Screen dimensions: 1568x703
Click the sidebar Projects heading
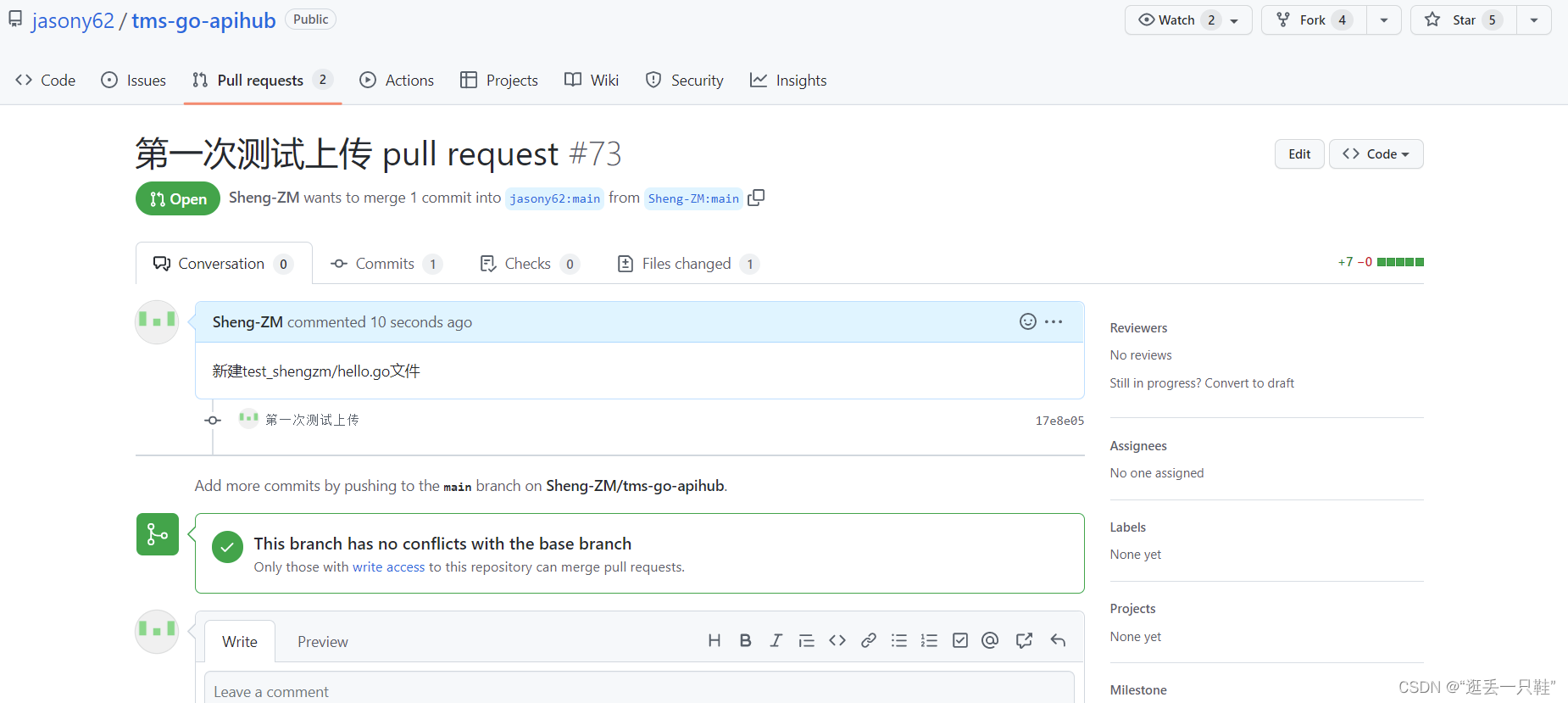coord(1132,609)
